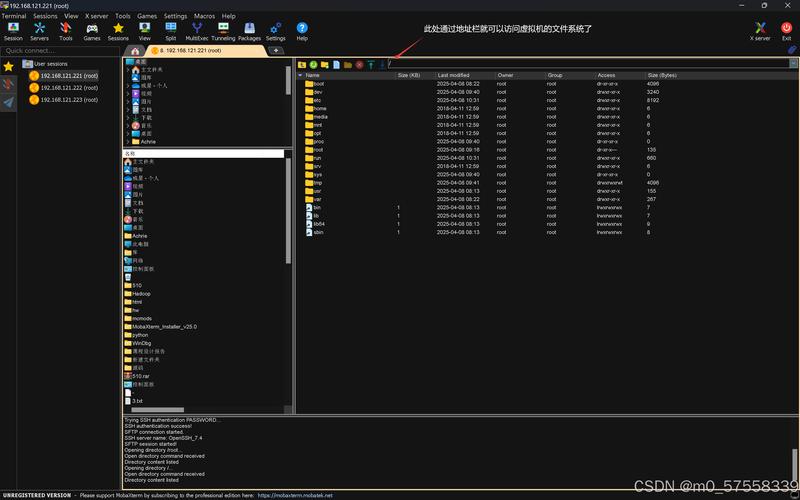Expand the 下载 node in local tree
The image size is (800, 500).
pos(129,117)
